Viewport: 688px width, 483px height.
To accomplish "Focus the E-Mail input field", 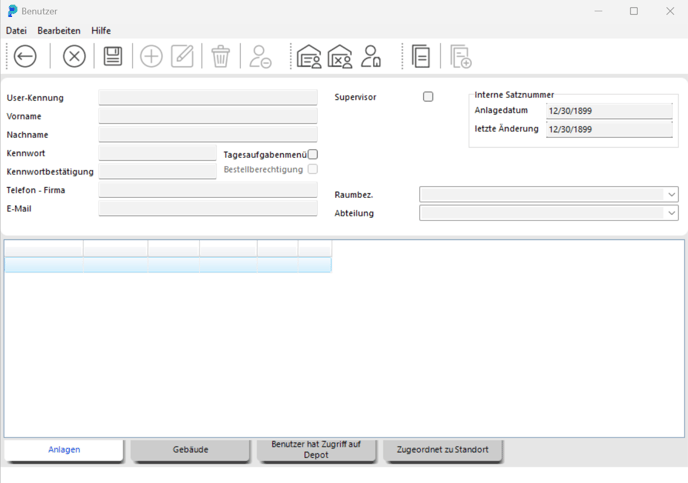I will 208,208.
